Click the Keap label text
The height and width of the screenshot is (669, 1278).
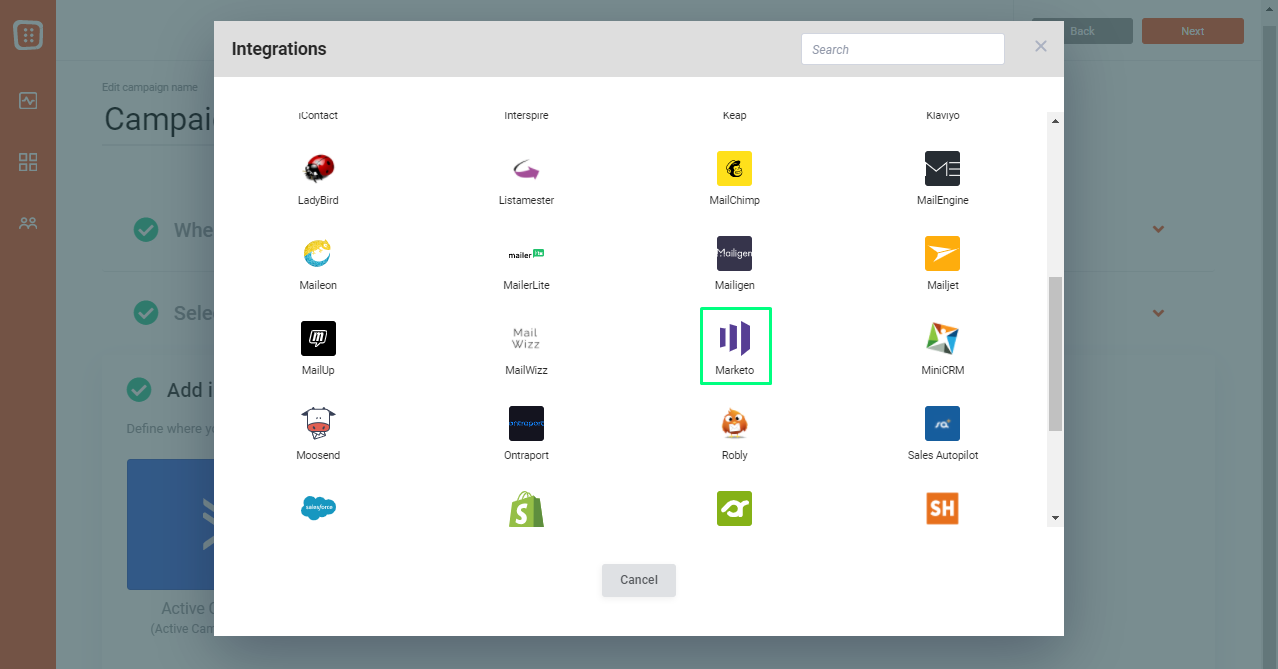(x=734, y=115)
